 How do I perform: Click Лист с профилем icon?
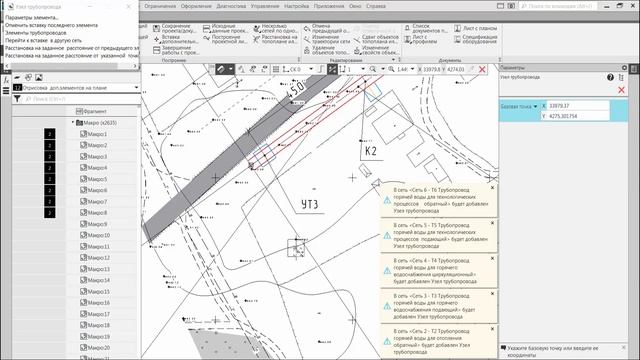407,39
